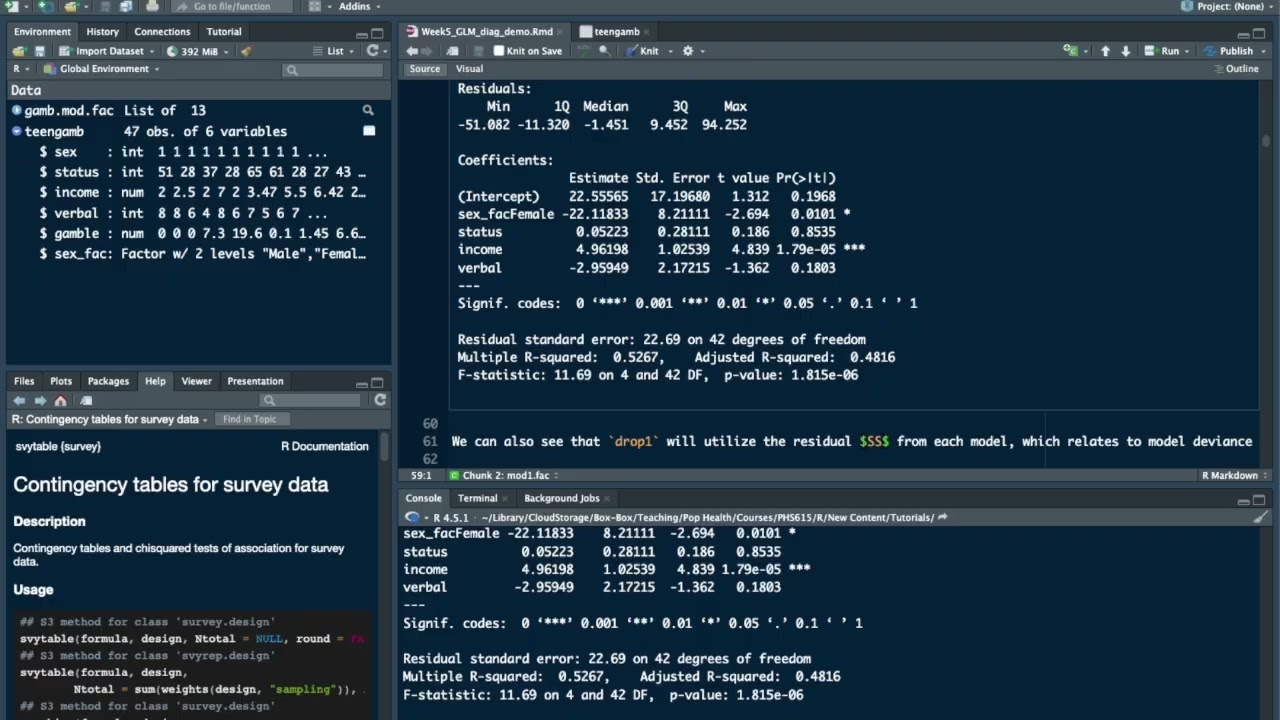Toggle the Knit on Save checkbox
The width and height of the screenshot is (1280, 720).
coord(499,51)
